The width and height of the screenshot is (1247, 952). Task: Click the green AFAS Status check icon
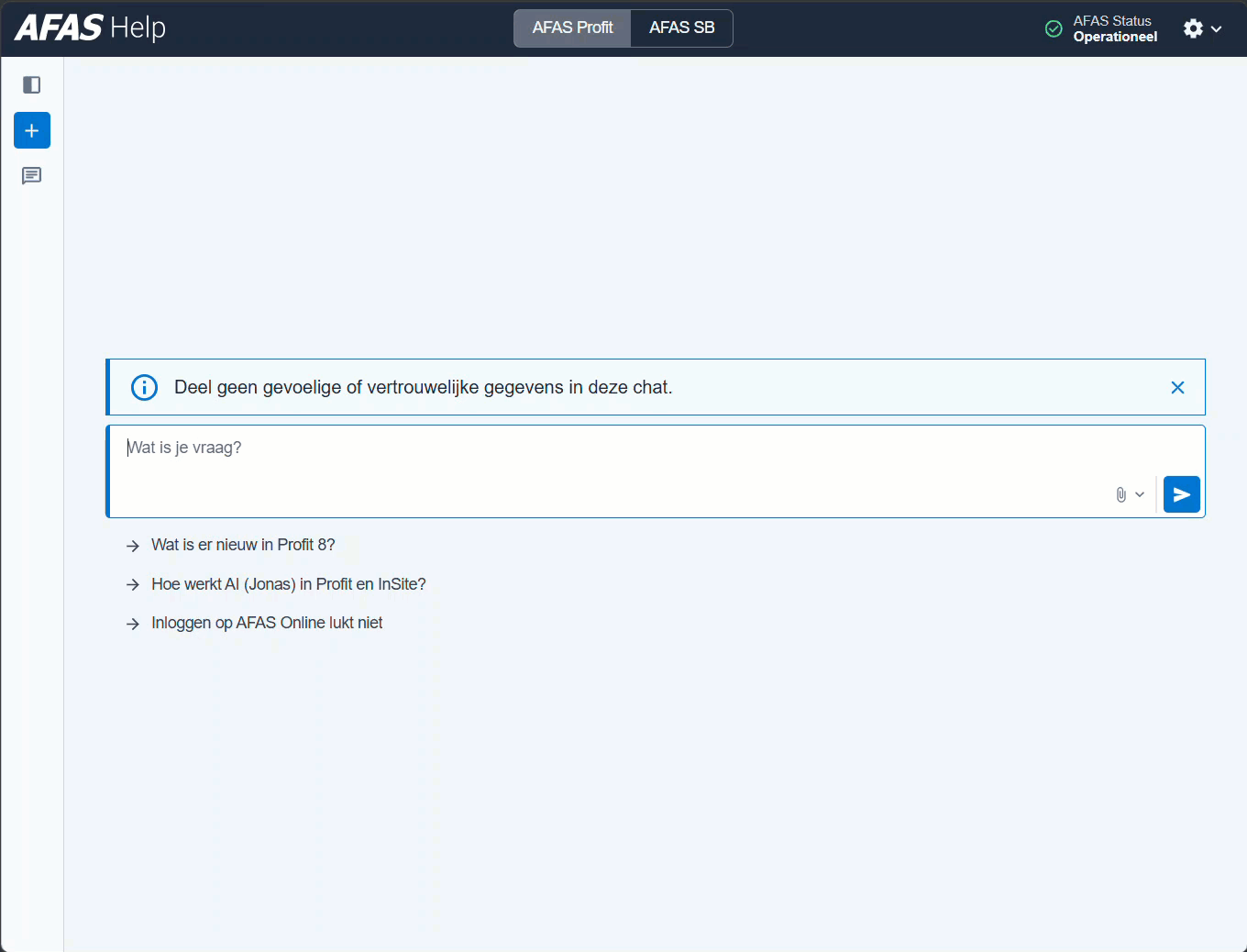(1054, 29)
